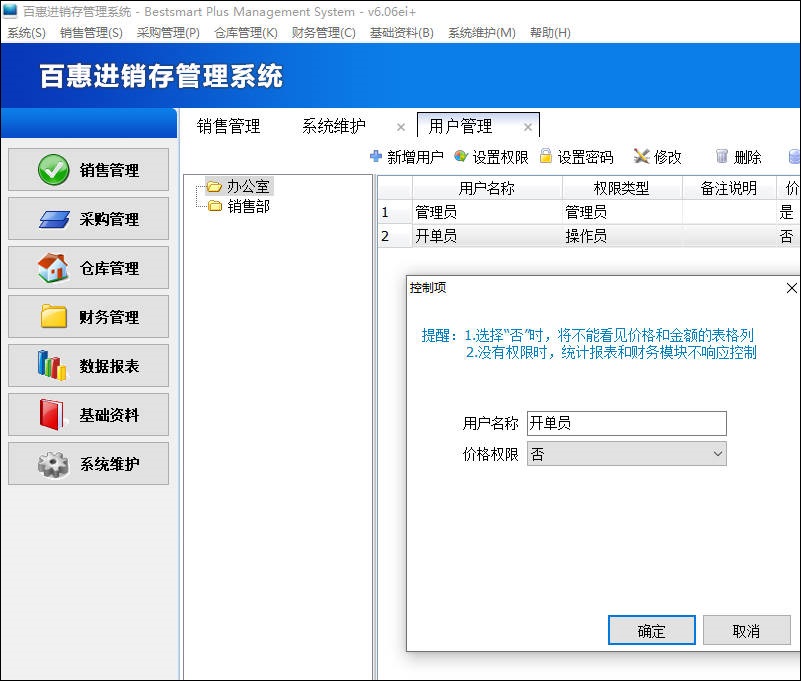Open the 采购管理(P) menu
Image resolution: width=801 pixels, height=681 pixels.
tap(167, 32)
